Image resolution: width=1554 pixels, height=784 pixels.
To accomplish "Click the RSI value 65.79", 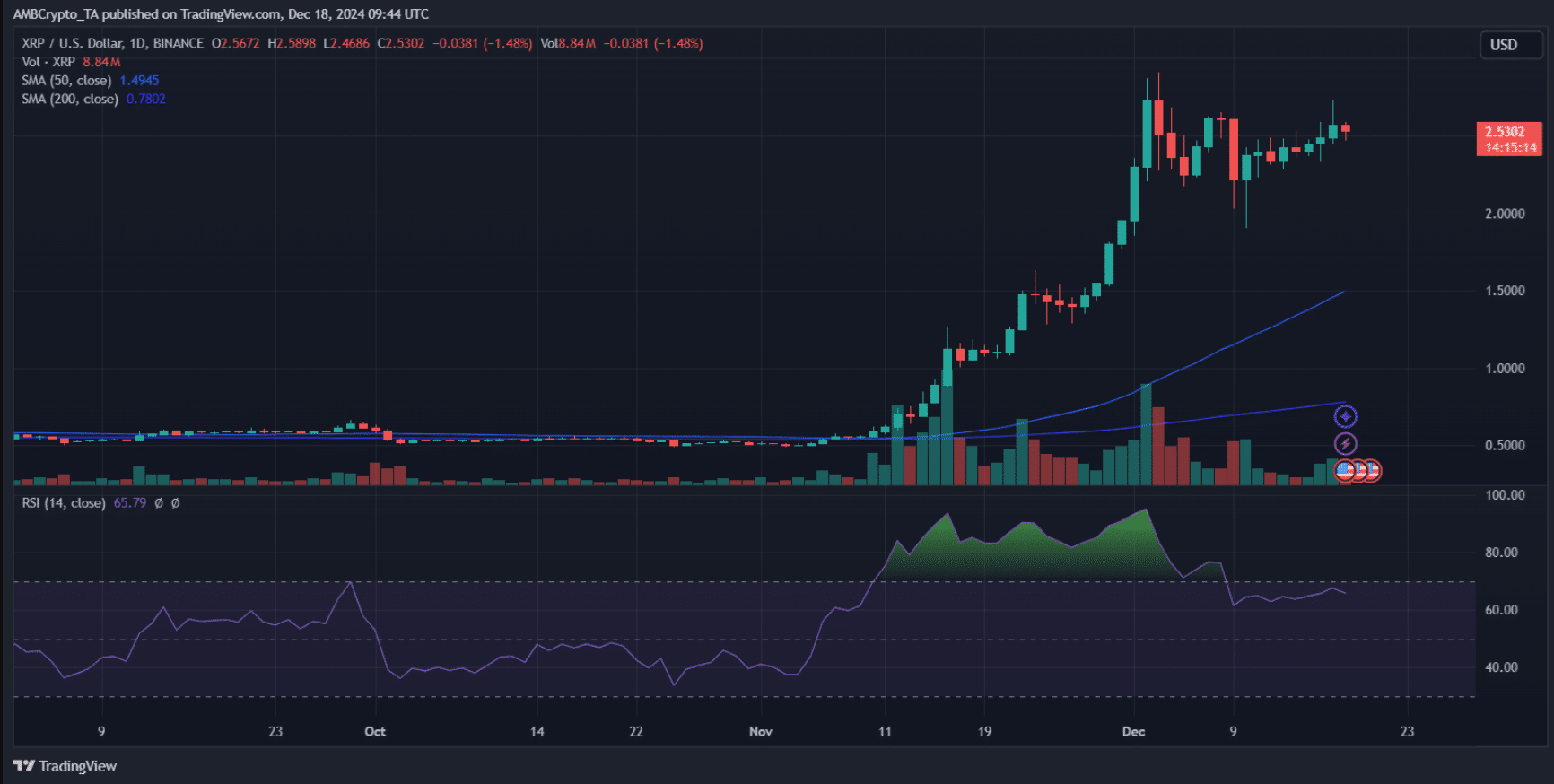I will coord(130,503).
